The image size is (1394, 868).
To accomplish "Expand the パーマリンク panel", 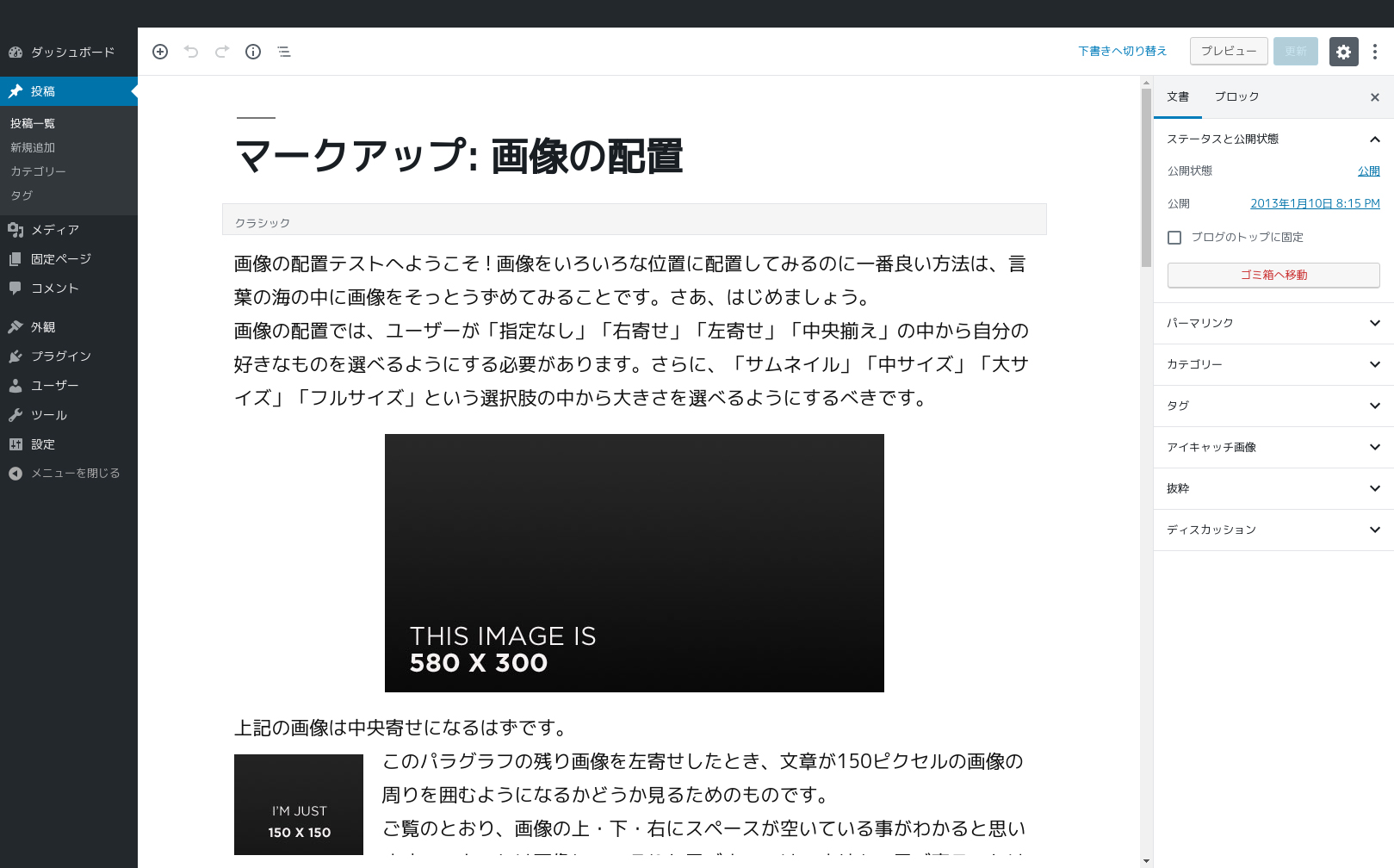I will click(1273, 324).
